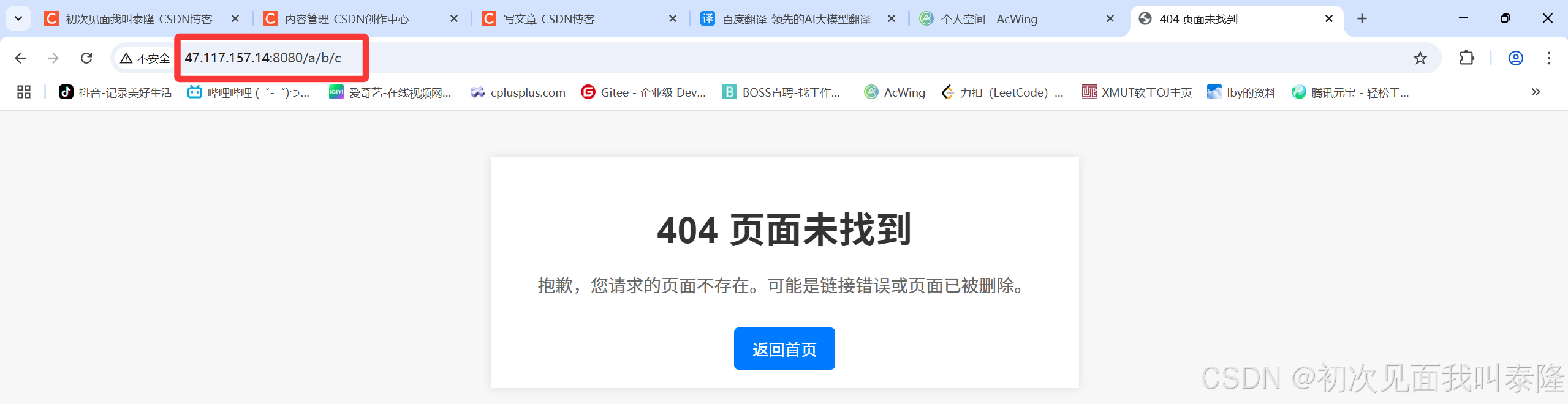Click the 返回首页 button

coord(784,349)
